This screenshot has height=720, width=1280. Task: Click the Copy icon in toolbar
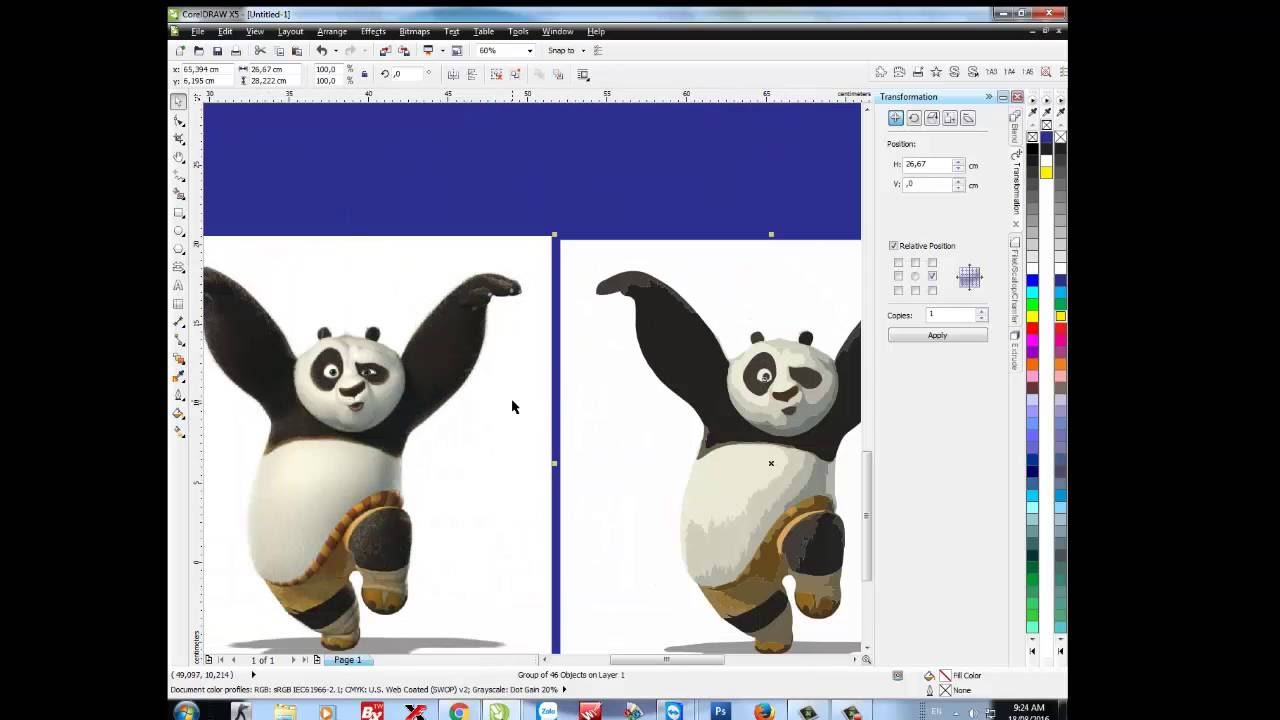(x=279, y=50)
